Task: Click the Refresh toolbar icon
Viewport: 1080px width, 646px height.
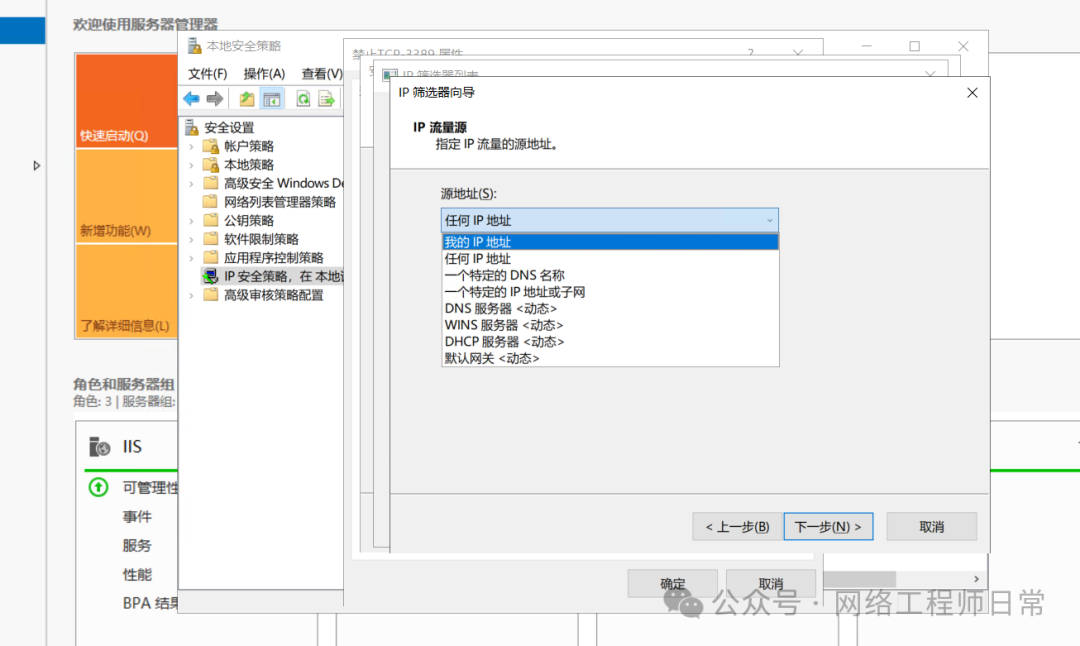Action: [303, 99]
